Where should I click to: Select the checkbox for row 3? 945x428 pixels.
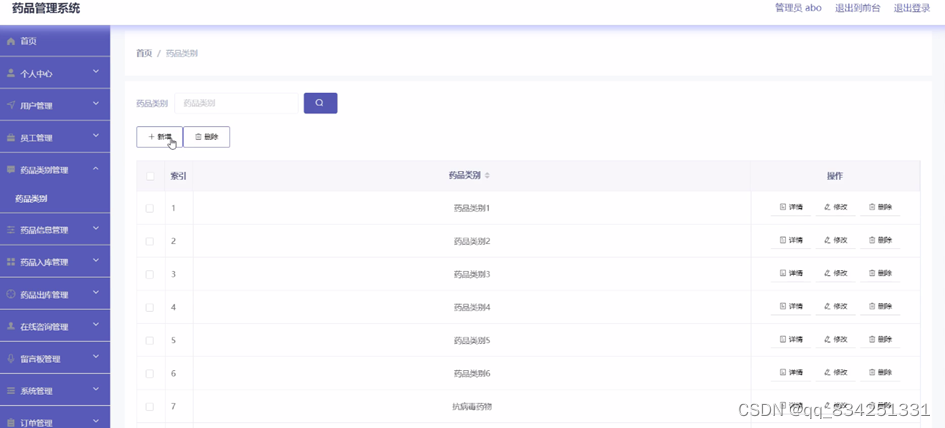pyautogui.click(x=150, y=274)
